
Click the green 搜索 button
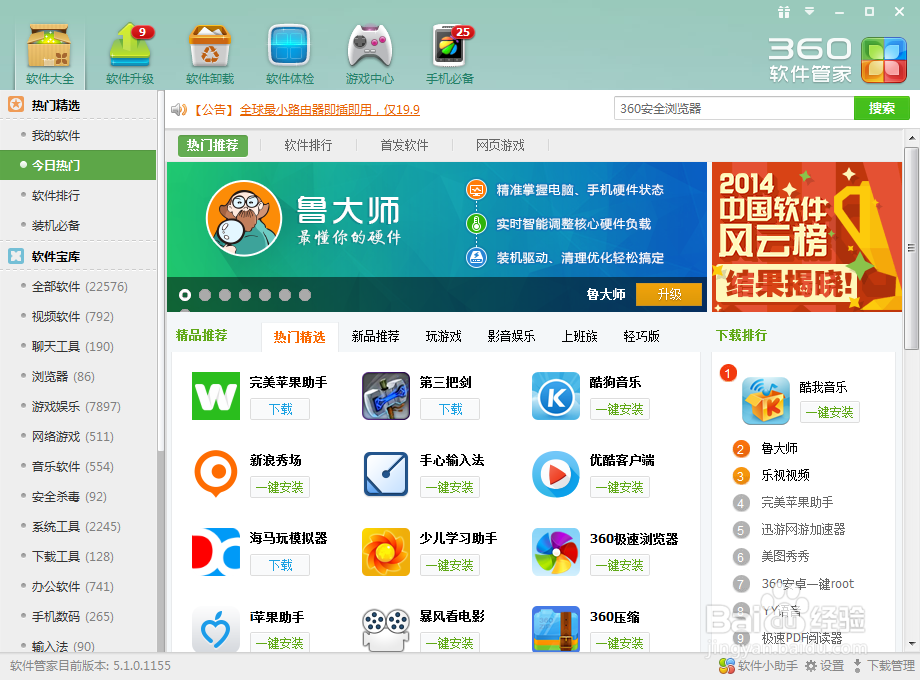click(881, 108)
